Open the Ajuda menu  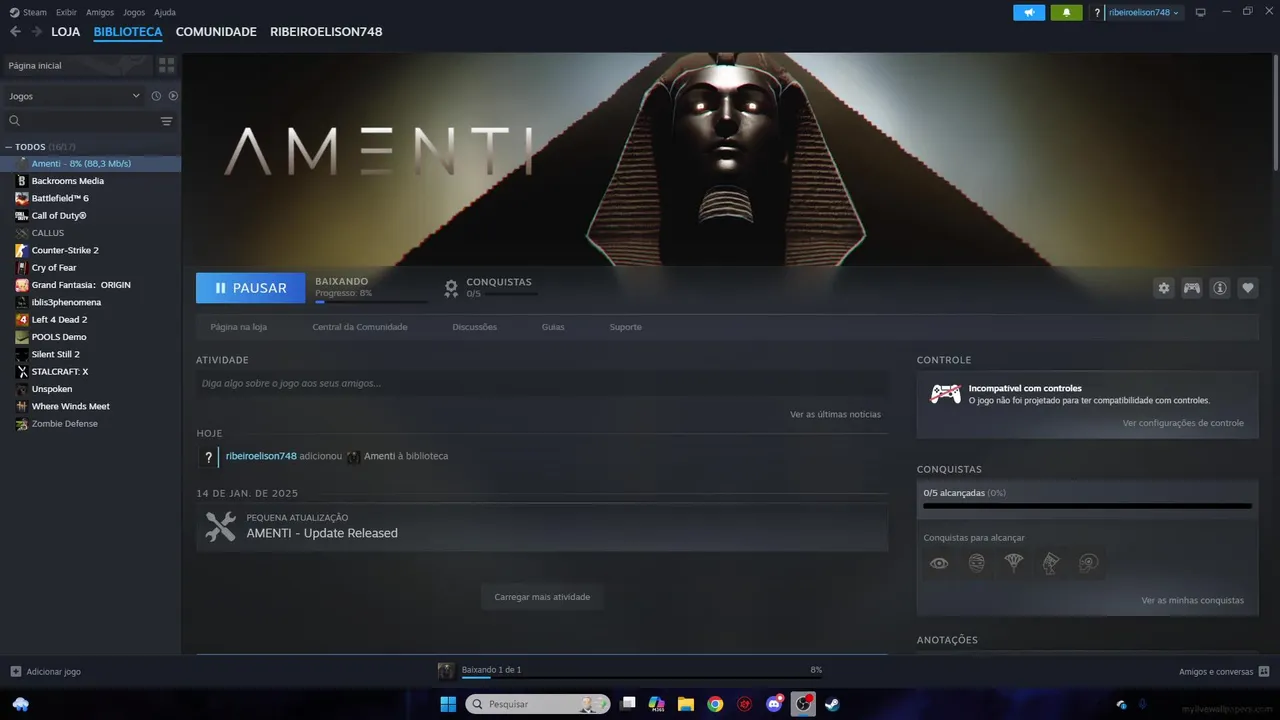165,12
